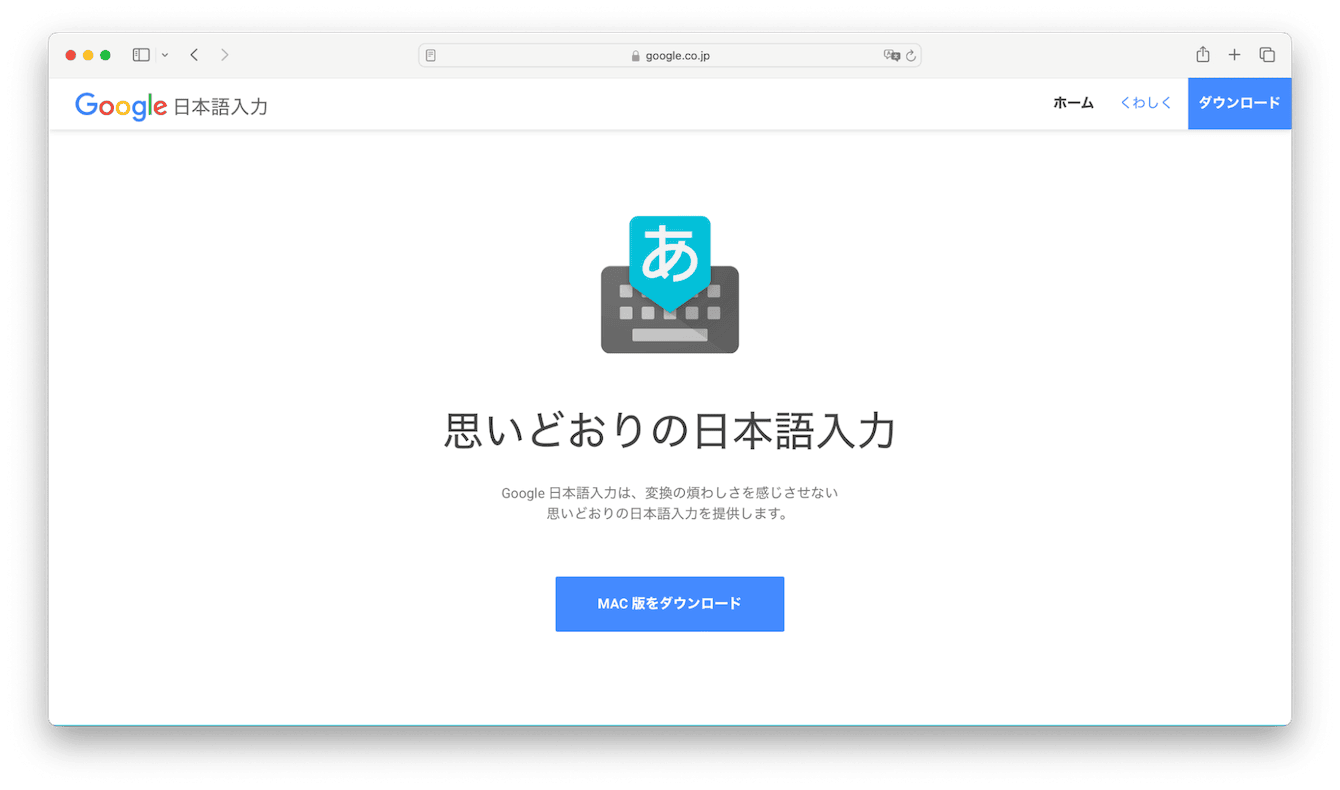Image resolution: width=1340 pixels, height=790 pixels.
Task: Click the 日本語入力 header title
Action: pyautogui.click(x=221, y=106)
